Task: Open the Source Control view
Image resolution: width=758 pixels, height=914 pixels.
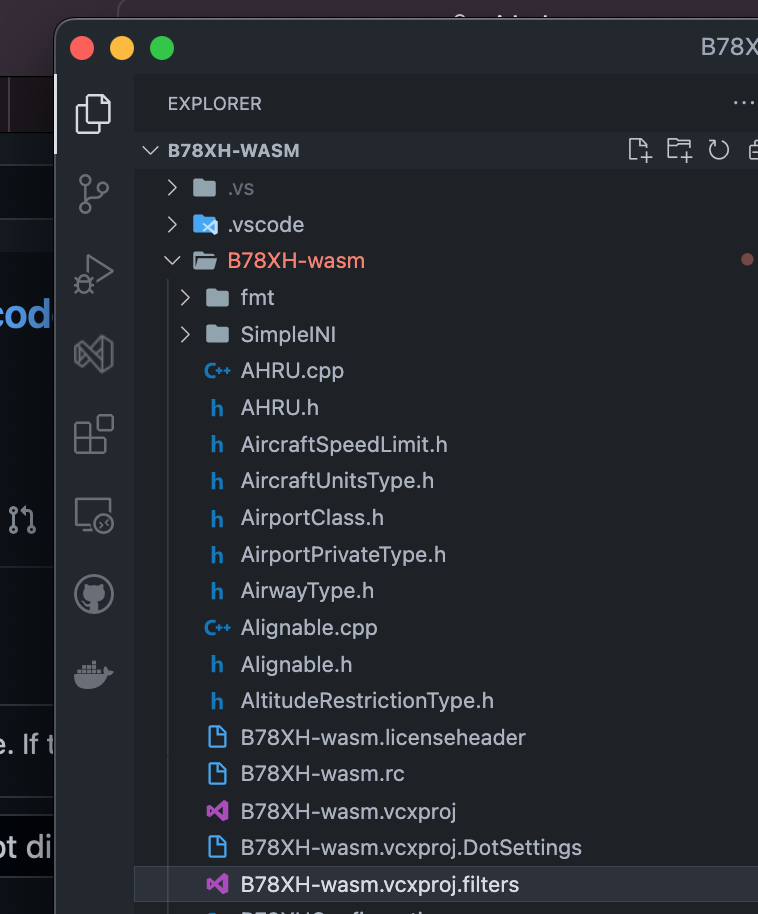Action: tap(93, 193)
